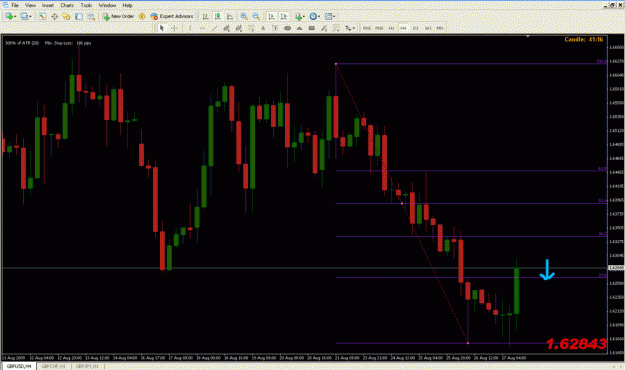Open the Tools menu

(86, 5)
